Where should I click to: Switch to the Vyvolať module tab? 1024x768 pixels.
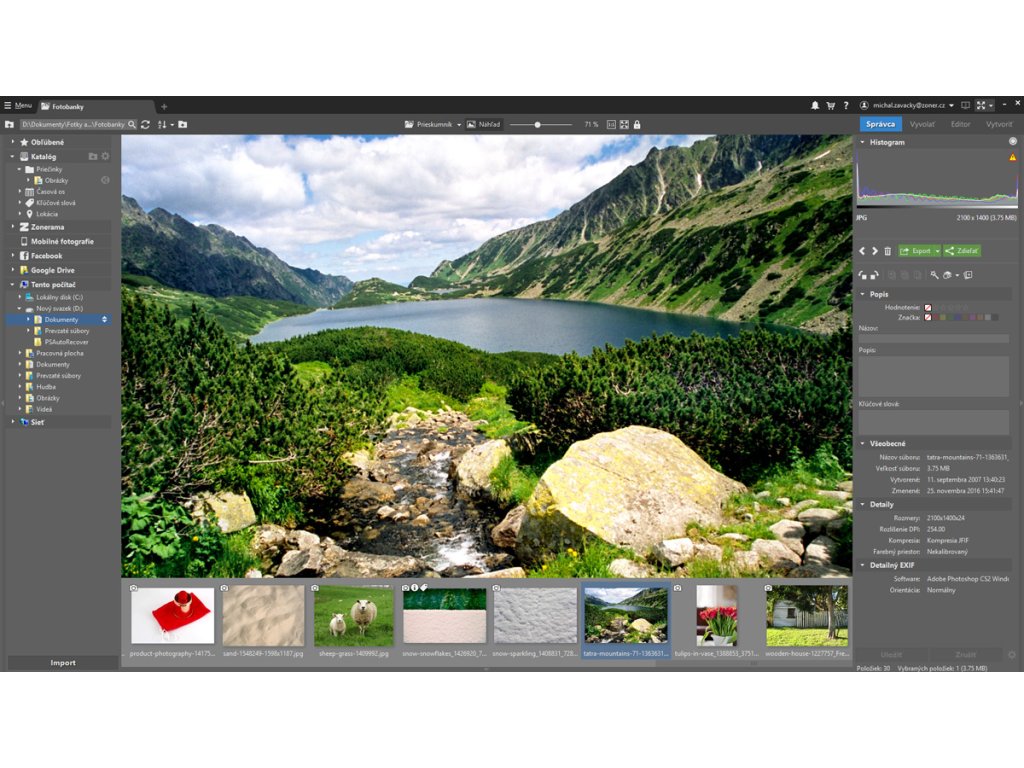[x=922, y=124]
